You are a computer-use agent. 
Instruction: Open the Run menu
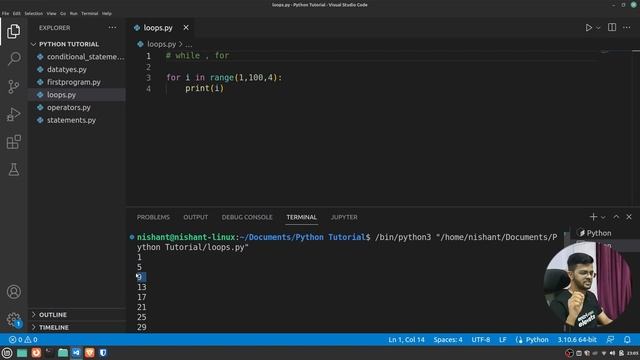coord(73,13)
